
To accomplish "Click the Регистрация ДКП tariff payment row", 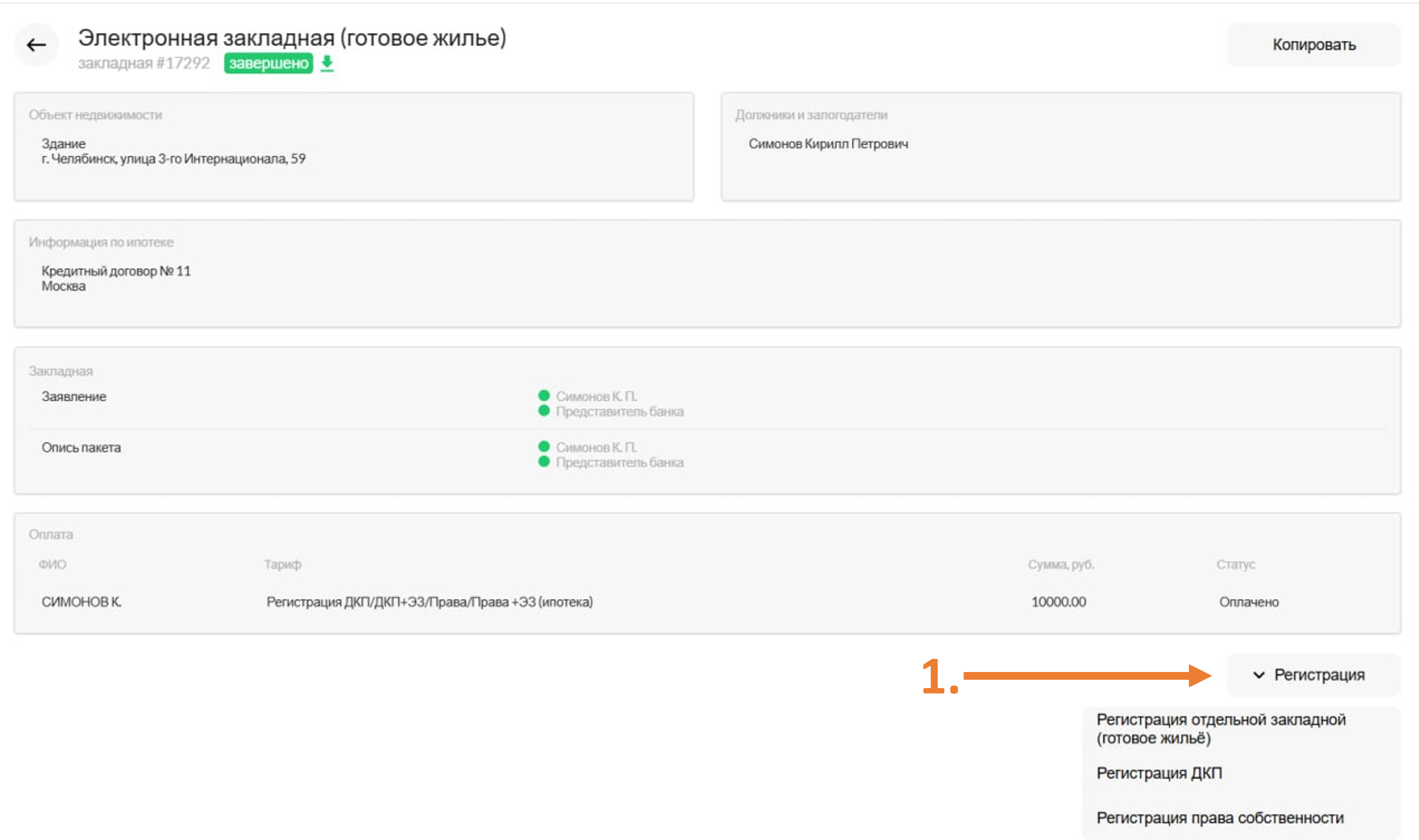I will click(429, 602).
